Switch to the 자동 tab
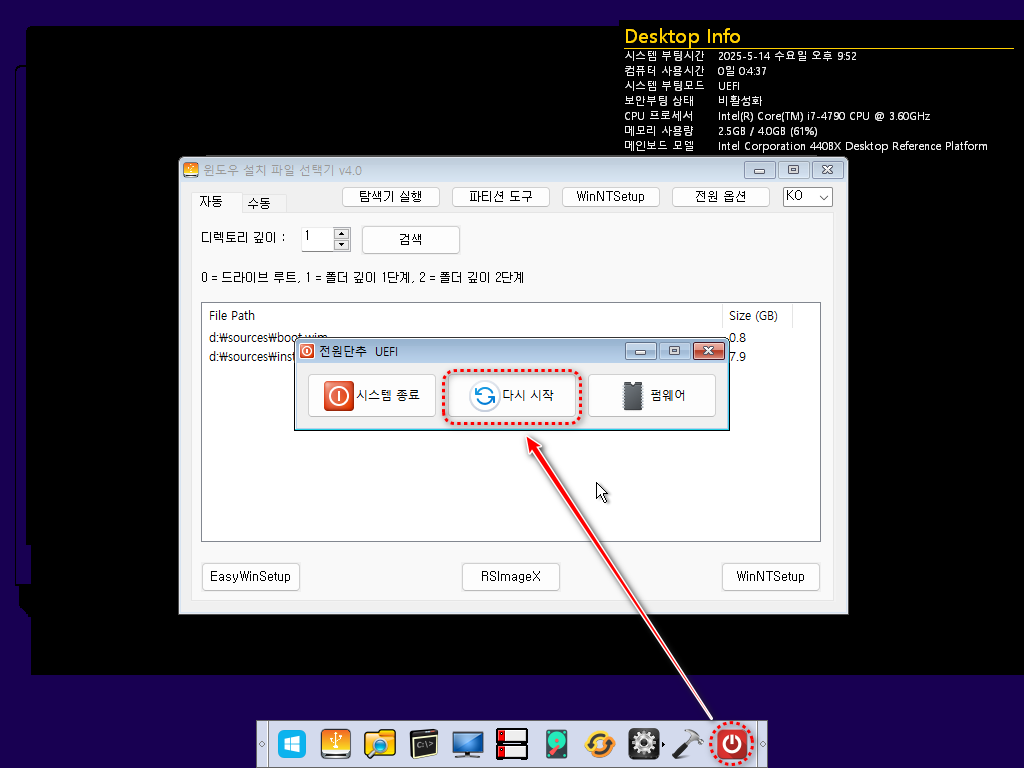The width and height of the screenshot is (1024, 768). pos(211,202)
